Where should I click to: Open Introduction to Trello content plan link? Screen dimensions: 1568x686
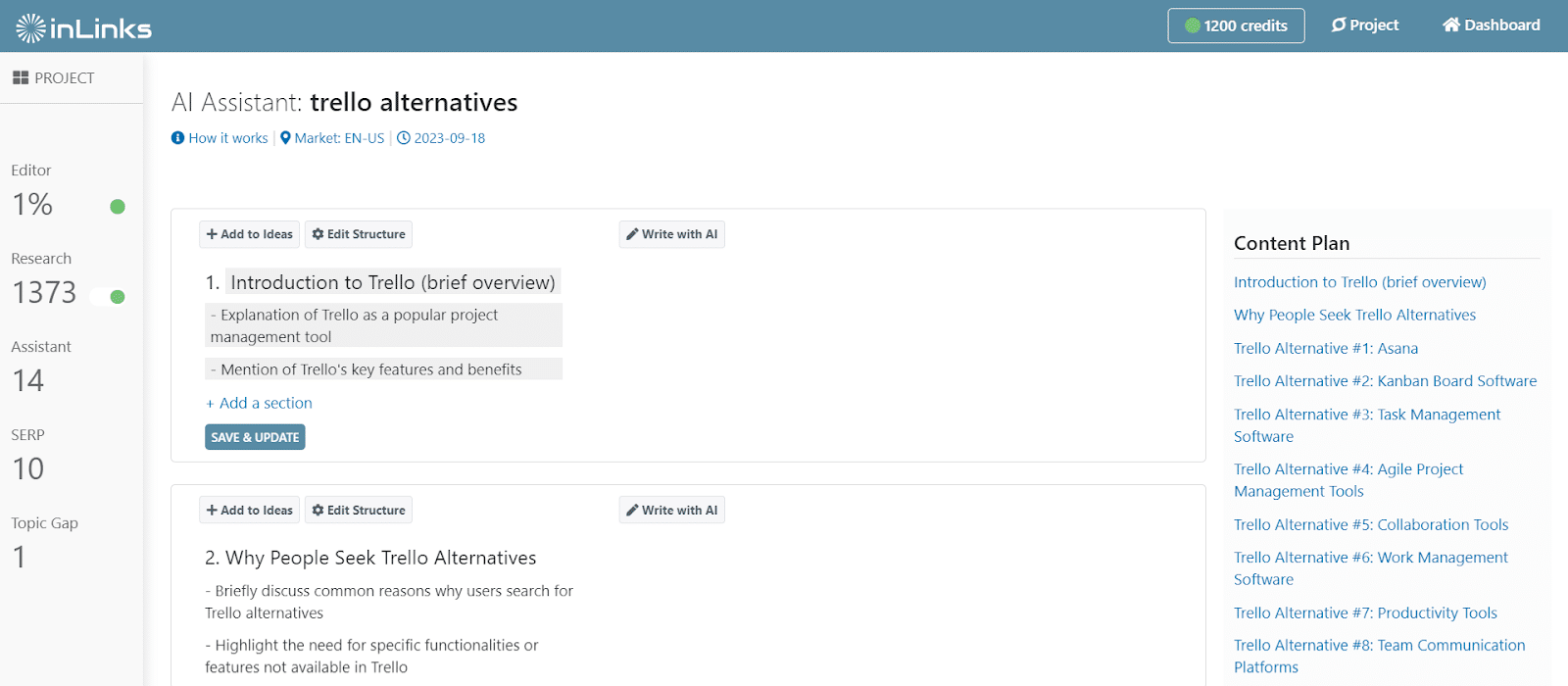(x=1359, y=282)
